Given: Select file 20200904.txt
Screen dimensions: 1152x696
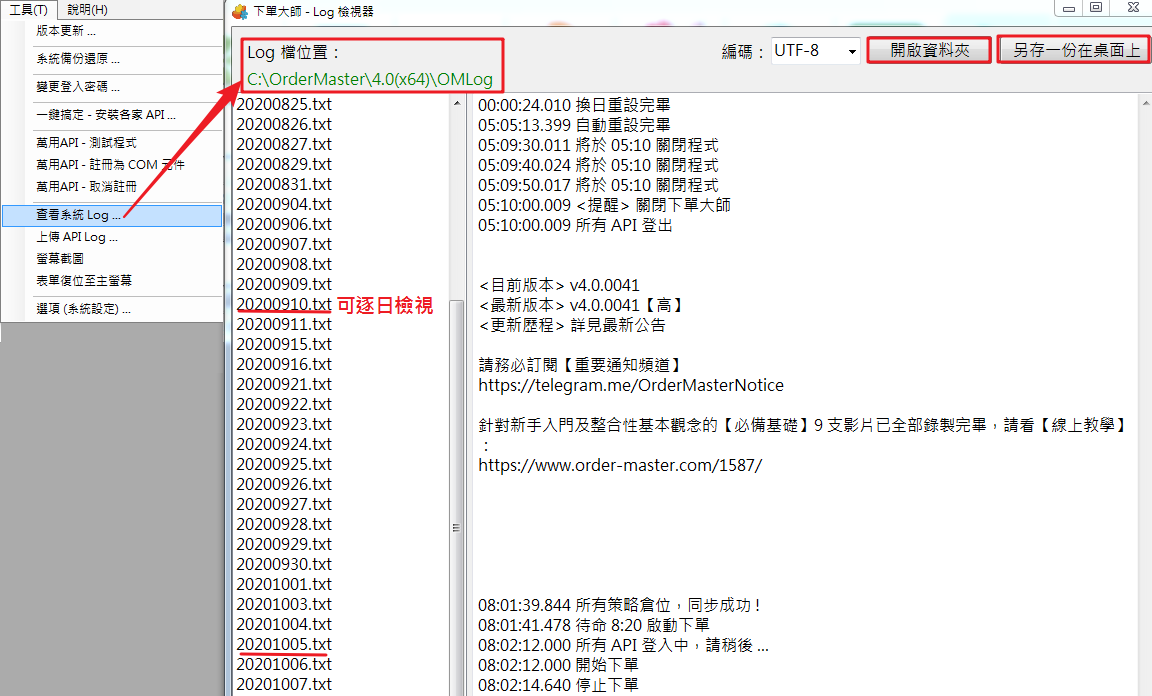Looking at the screenshot, I should [x=284, y=204].
